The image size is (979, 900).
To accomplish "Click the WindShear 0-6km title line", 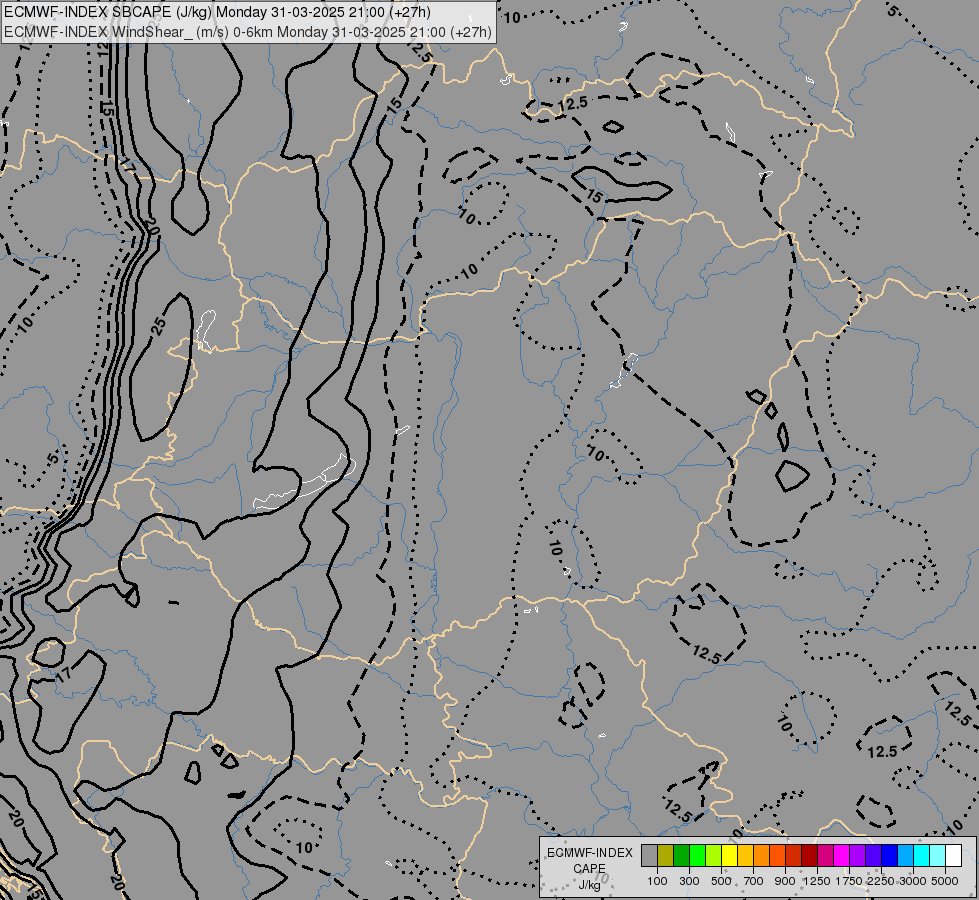I will click(247, 32).
